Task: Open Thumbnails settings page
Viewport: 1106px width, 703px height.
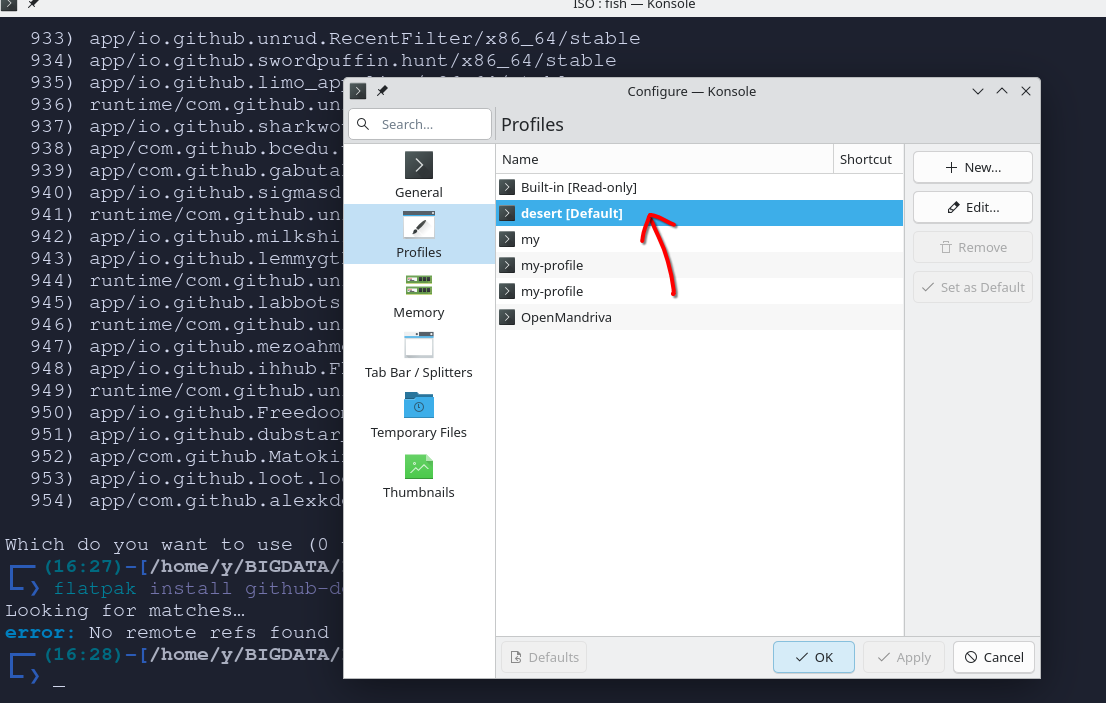Action: point(418,474)
